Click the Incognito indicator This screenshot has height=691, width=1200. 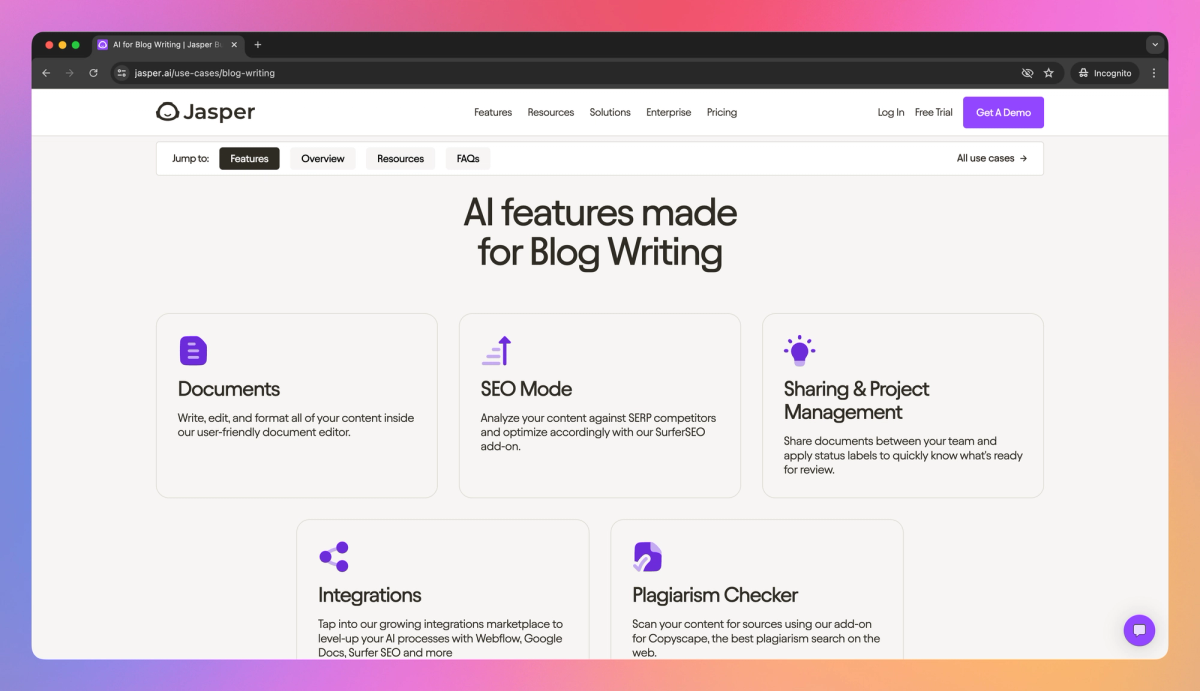coord(1105,73)
